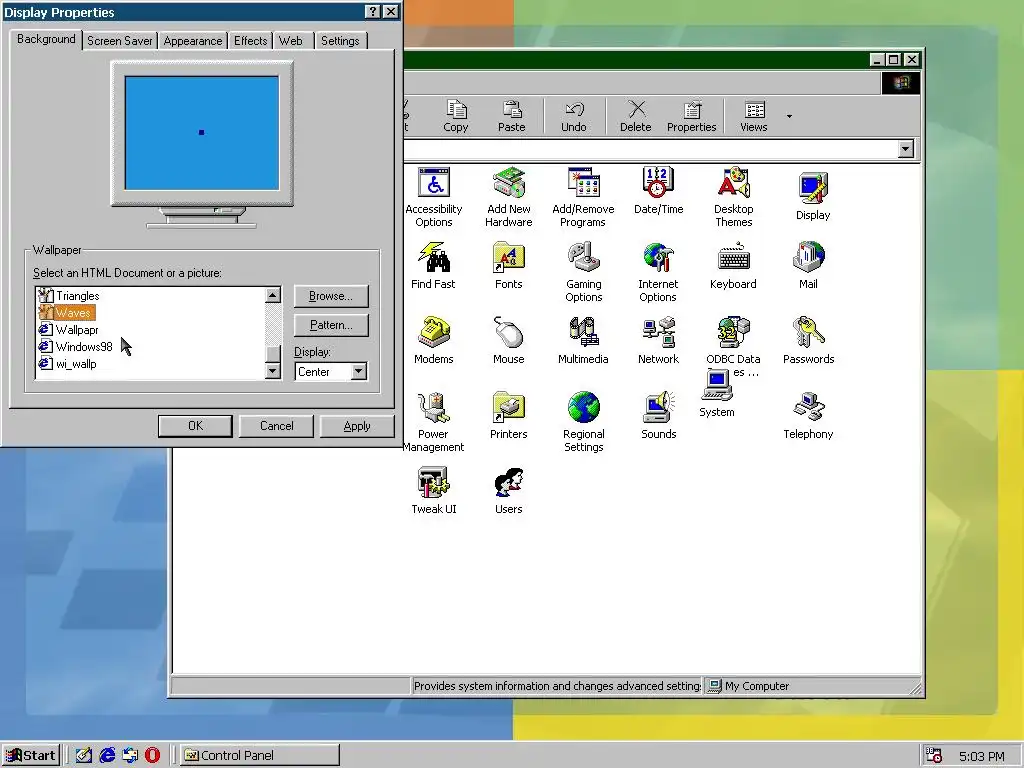Switch to the Appearance tab
The width and height of the screenshot is (1024, 768).
tap(193, 40)
